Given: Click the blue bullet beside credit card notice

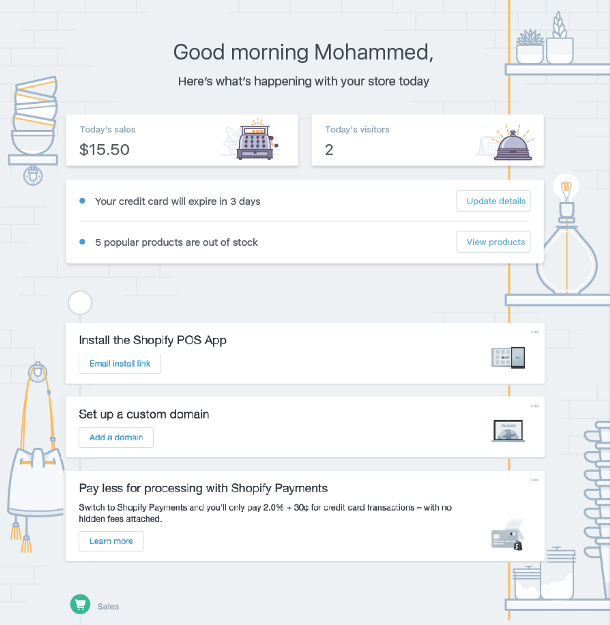Looking at the screenshot, I should [x=82, y=201].
